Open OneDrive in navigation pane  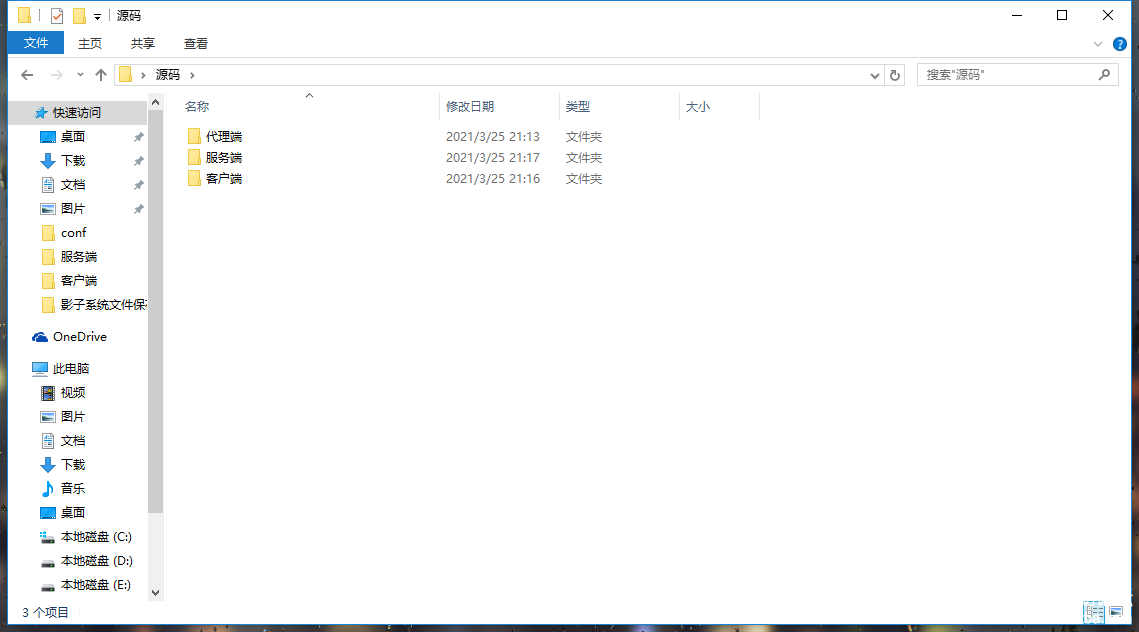click(70, 337)
